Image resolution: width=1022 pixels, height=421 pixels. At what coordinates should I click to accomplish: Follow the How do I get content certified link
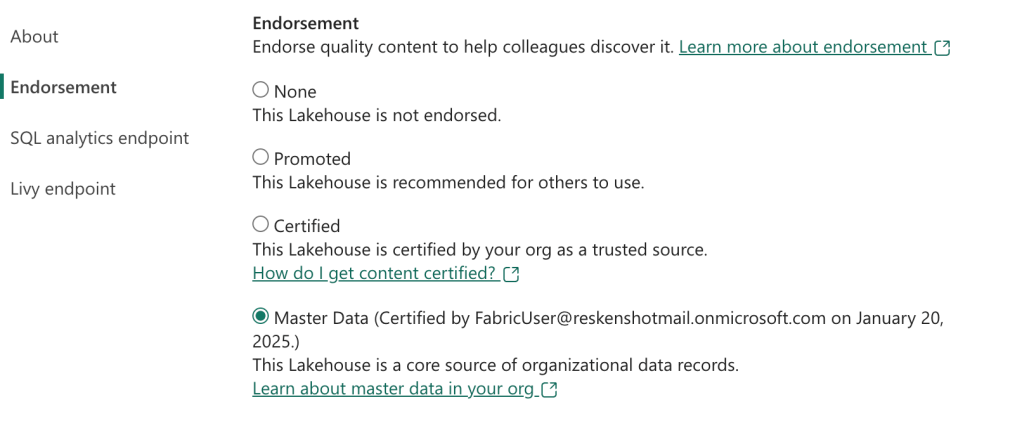coord(375,273)
